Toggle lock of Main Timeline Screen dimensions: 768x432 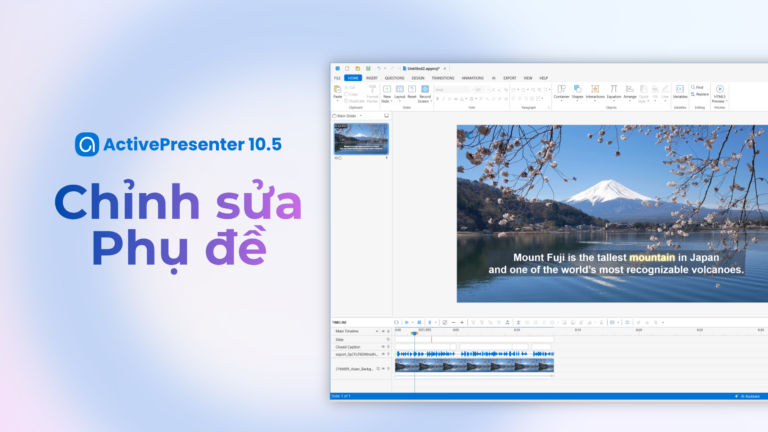coord(388,332)
